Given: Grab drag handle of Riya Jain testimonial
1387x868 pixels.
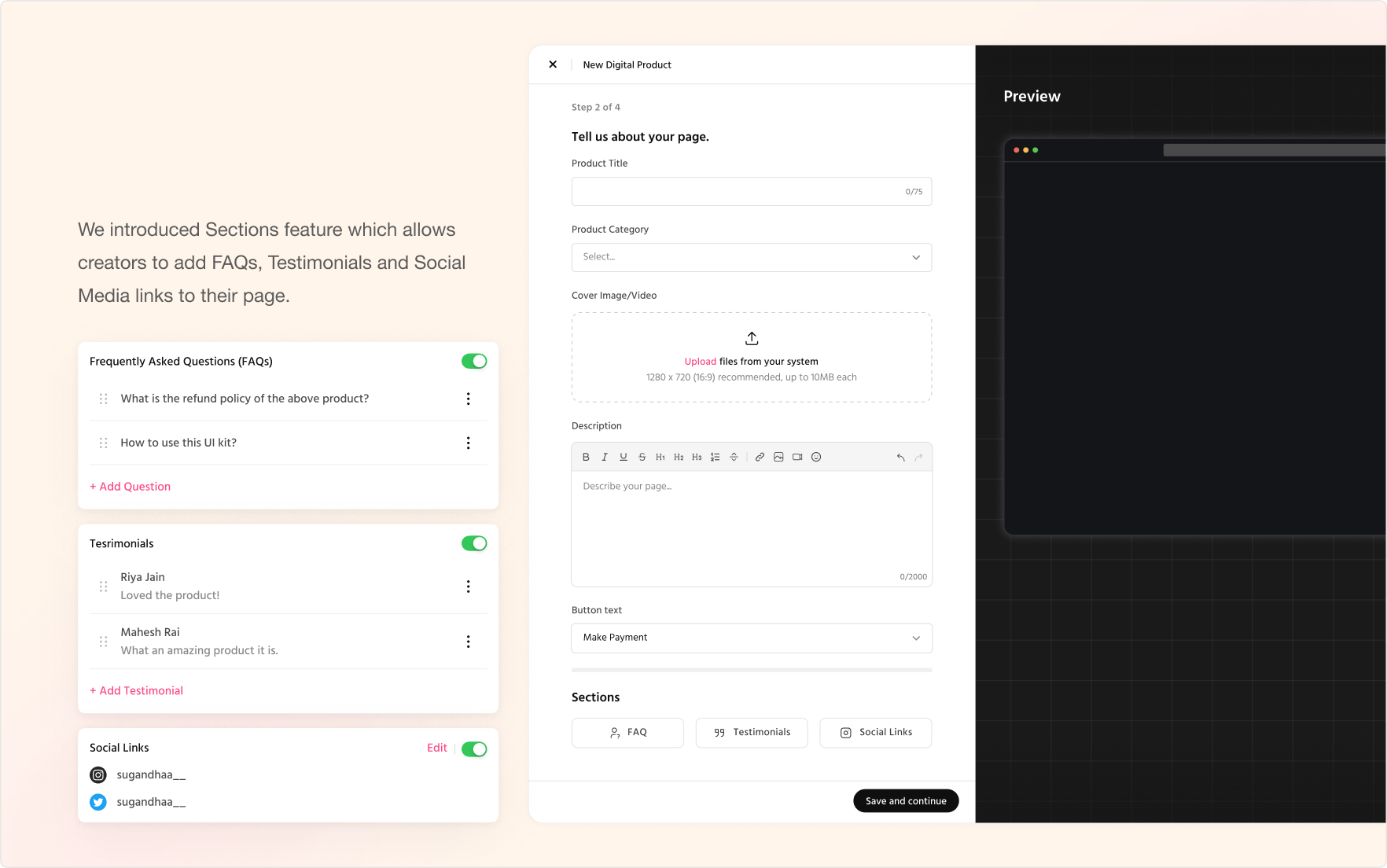Looking at the screenshot, I should pyautogui.click(x=104, y=587).
